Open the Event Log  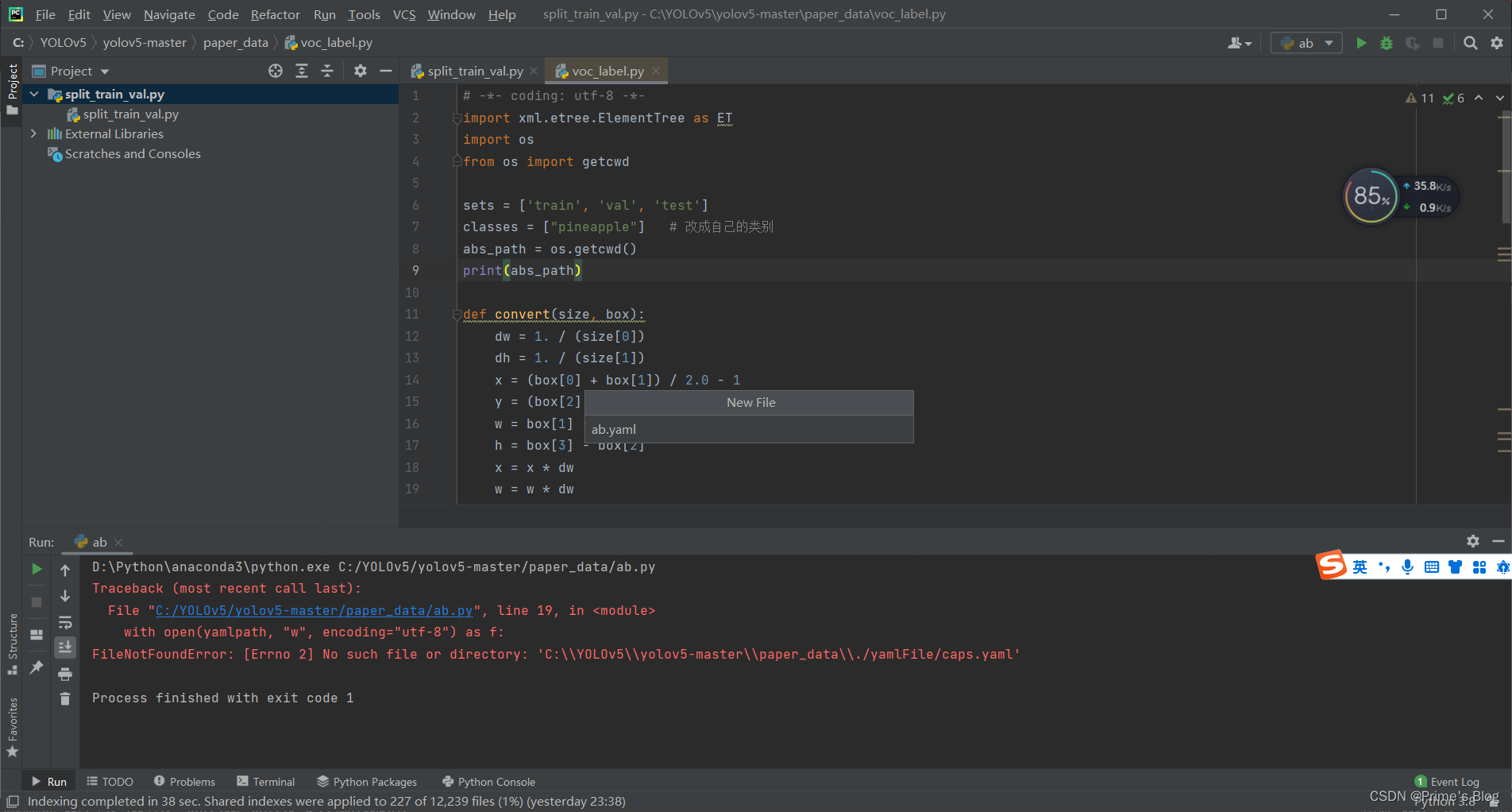[1447, 782]
